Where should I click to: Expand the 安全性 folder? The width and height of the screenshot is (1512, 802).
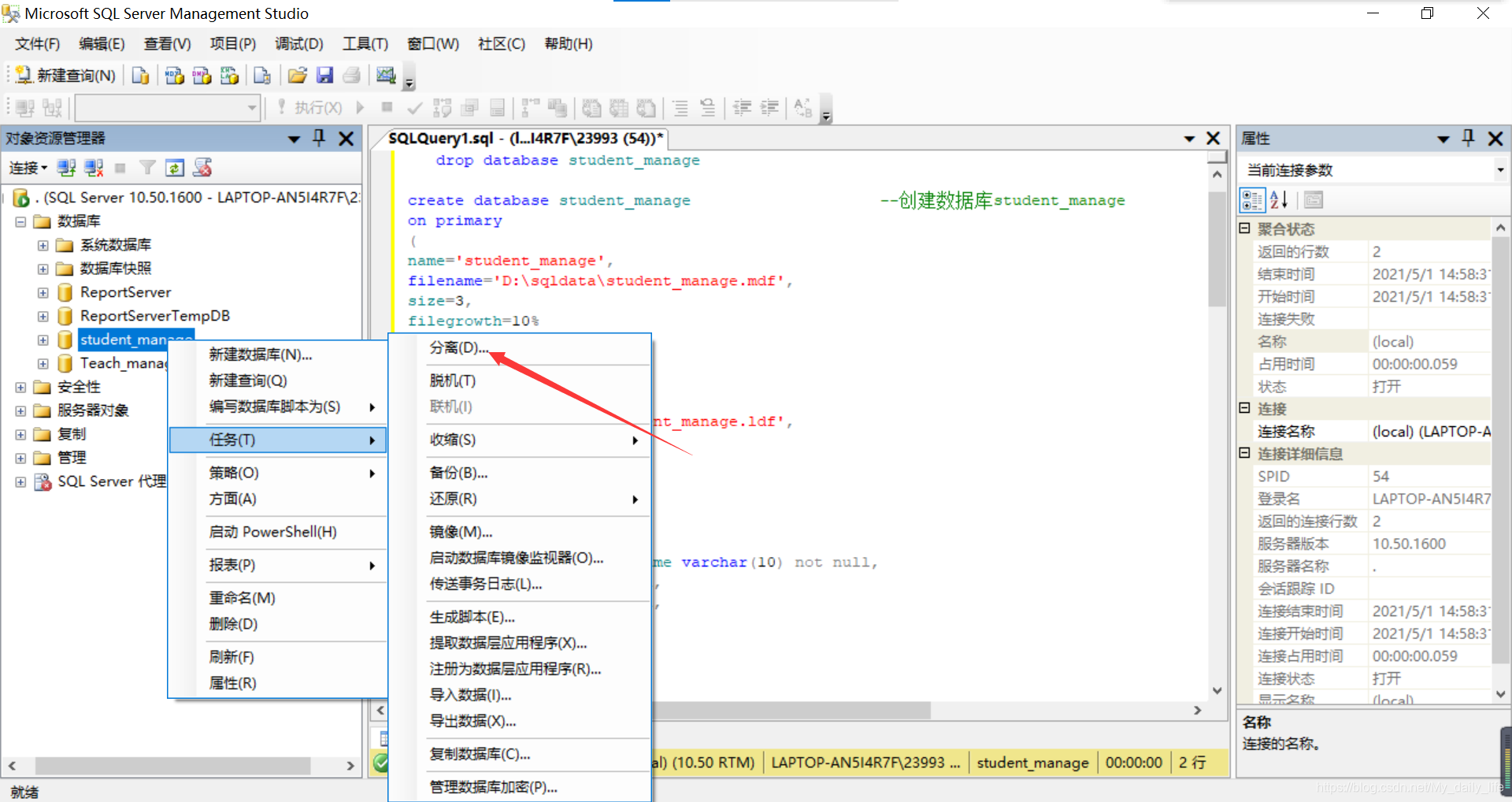(20, 387)
